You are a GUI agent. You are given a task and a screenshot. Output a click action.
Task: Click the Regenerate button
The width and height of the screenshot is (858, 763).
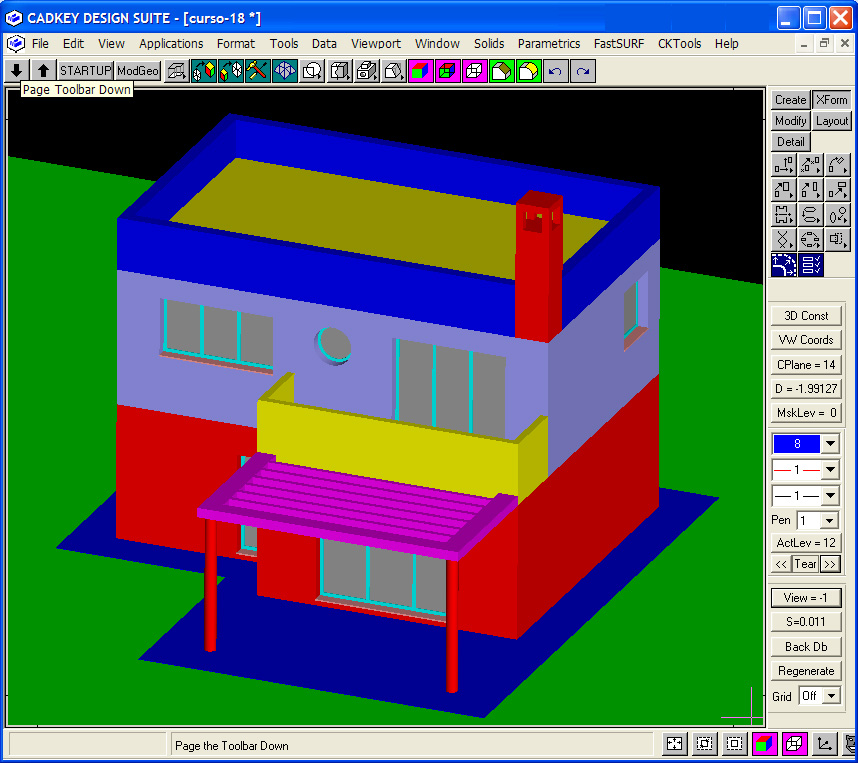[805, 671]
